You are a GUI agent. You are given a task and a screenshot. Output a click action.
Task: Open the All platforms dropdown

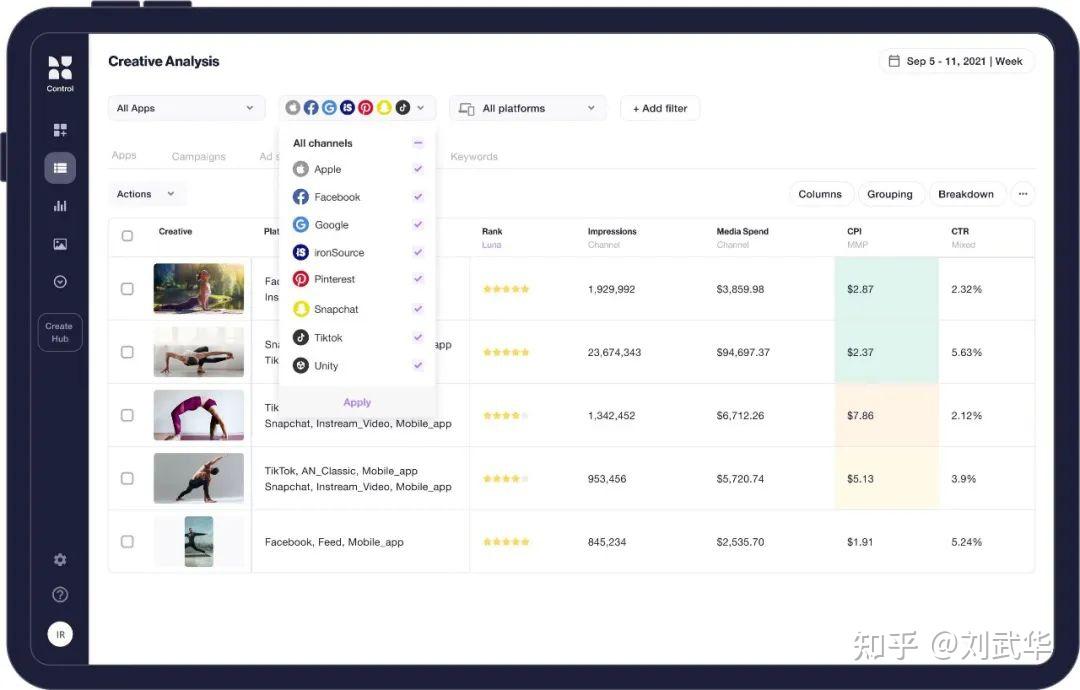click(527, 107)
